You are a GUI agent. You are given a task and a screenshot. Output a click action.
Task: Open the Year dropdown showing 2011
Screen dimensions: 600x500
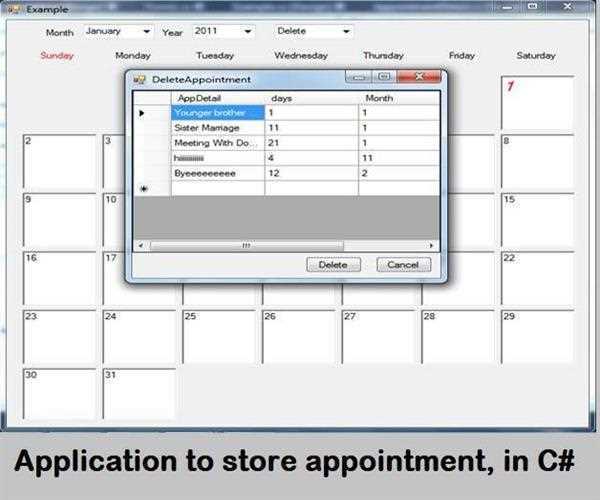point(223,31)
